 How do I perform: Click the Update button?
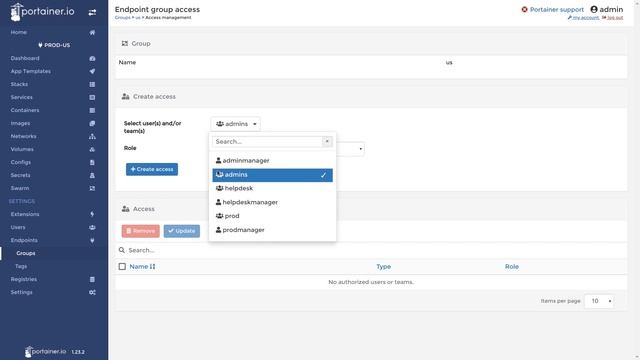pyautogui.click(x=182, y=231)
